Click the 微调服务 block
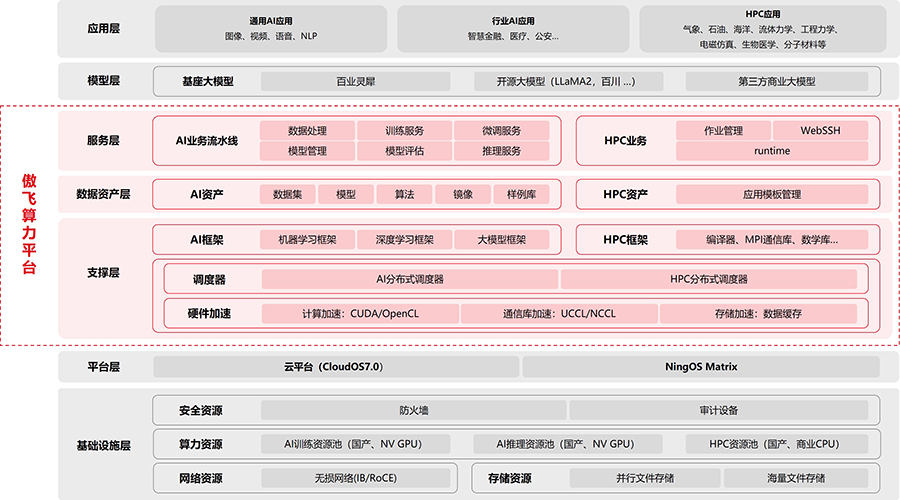Image resolution: width=900 pixels, height=500 pixels. click(501, 131)
